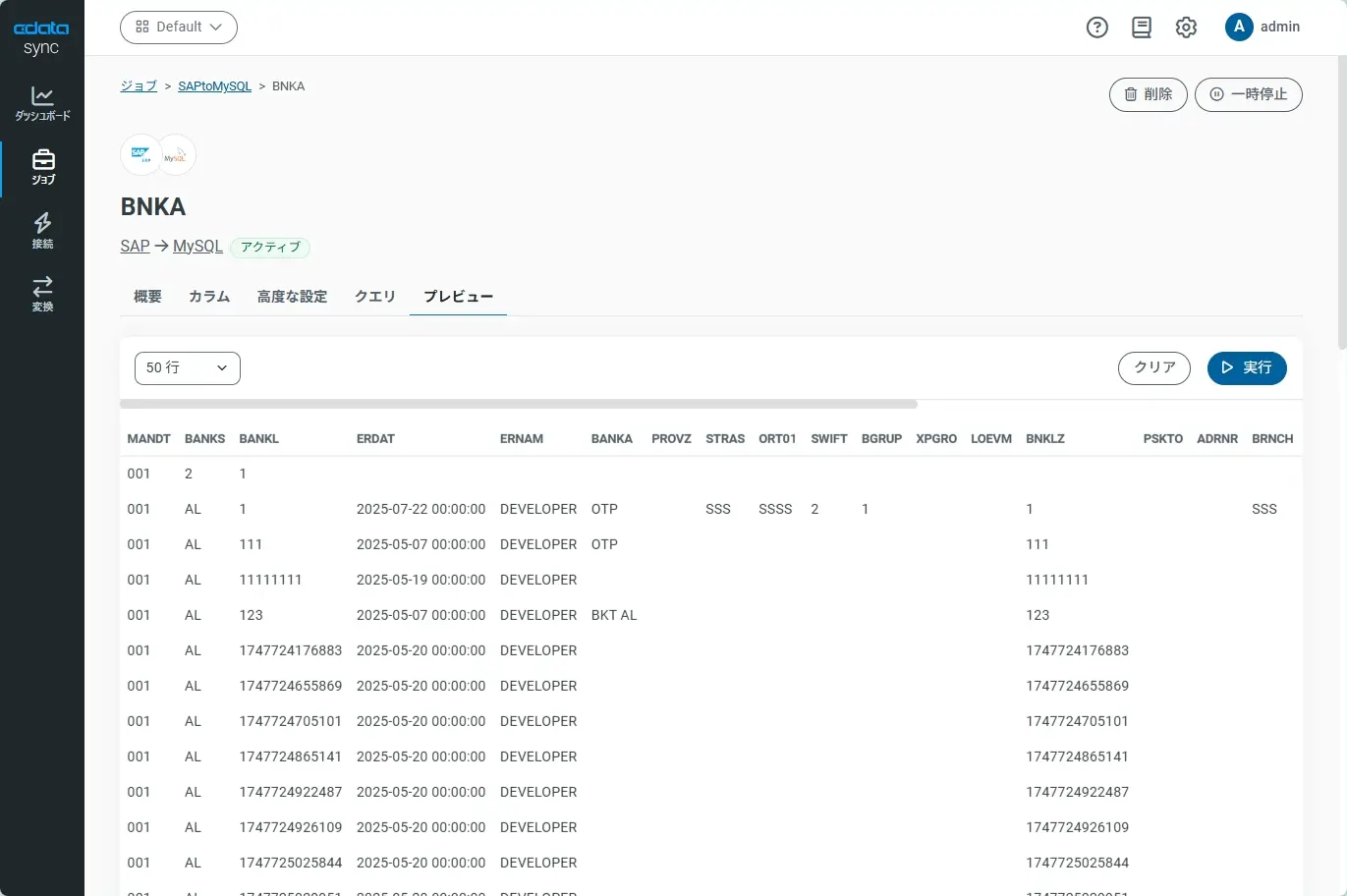This screenshot has height=896, width=1347.
Task: Click the 実行 button to run preview
Action: point(1247,367)
